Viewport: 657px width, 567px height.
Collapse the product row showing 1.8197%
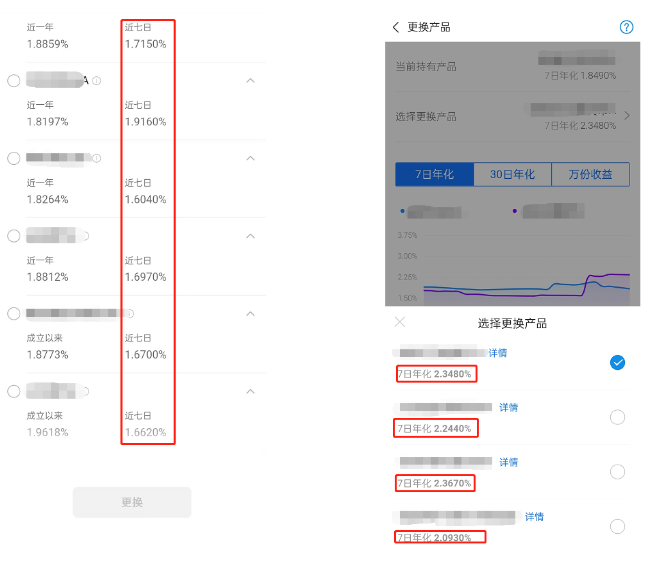click(x=250, y=80)
